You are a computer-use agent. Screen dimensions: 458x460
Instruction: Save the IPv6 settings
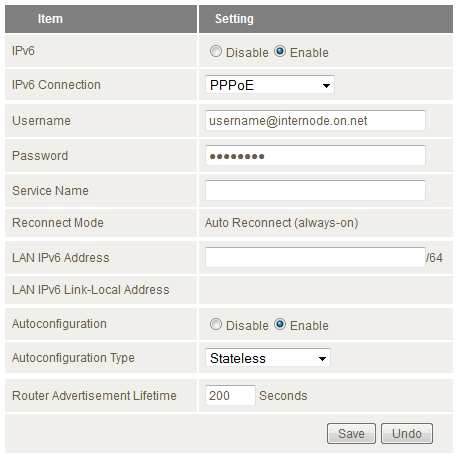click(x=351, y=433)
